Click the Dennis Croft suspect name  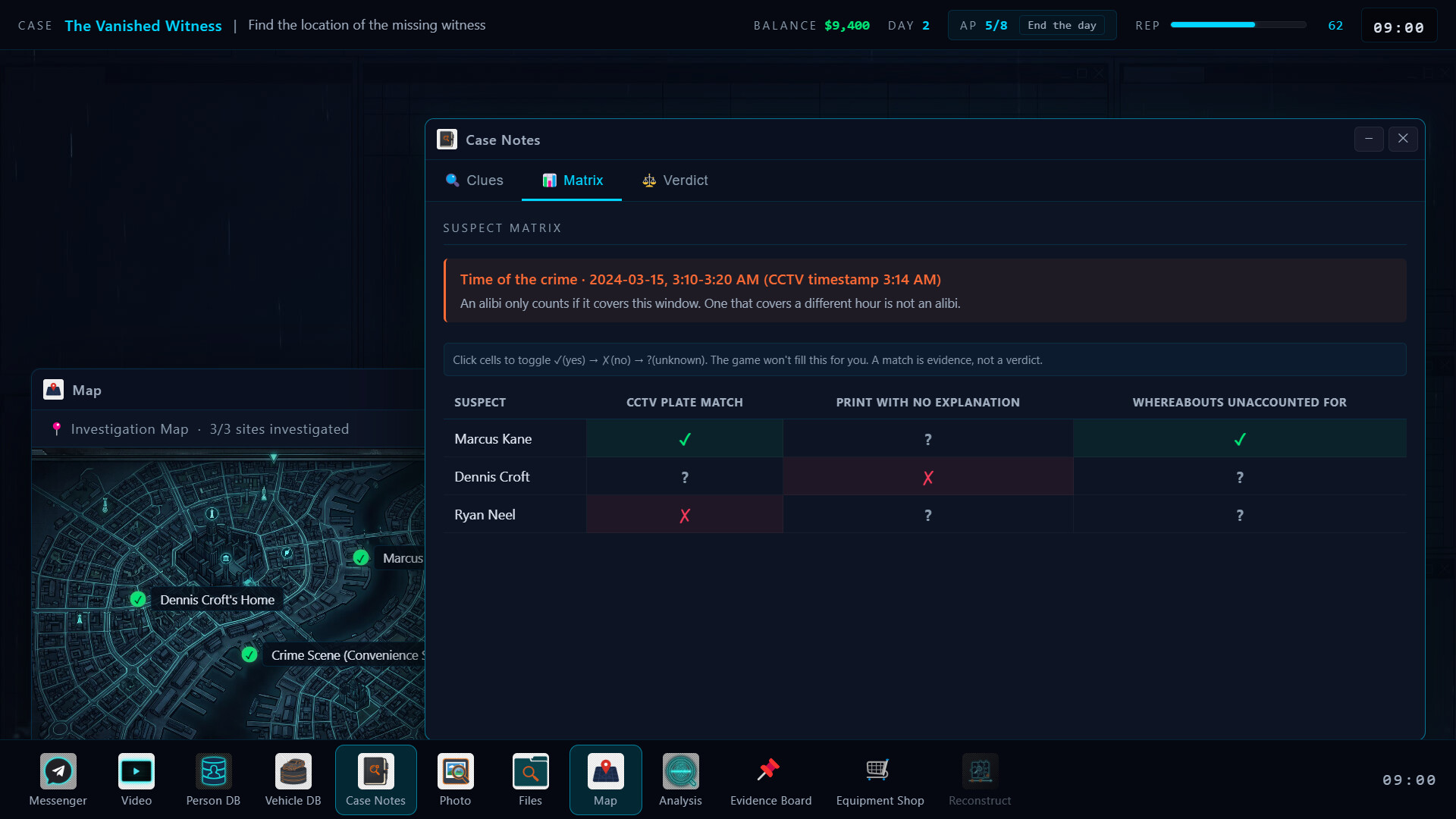pyautogui.click(x=492, y=477)
